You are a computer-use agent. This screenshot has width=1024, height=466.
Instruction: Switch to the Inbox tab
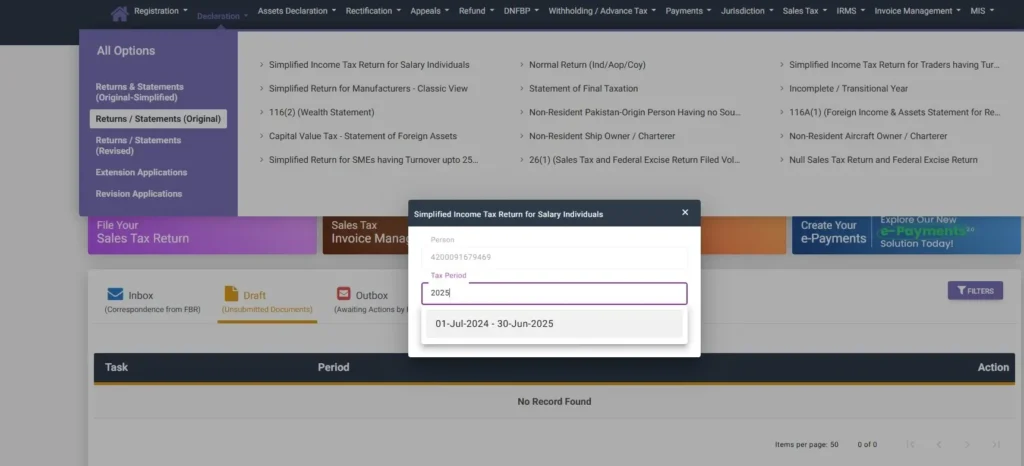(x=152, y=301)
